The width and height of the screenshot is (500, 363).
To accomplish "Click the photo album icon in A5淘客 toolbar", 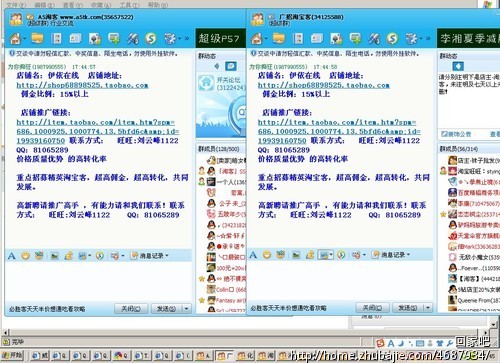I will point(95,39).
